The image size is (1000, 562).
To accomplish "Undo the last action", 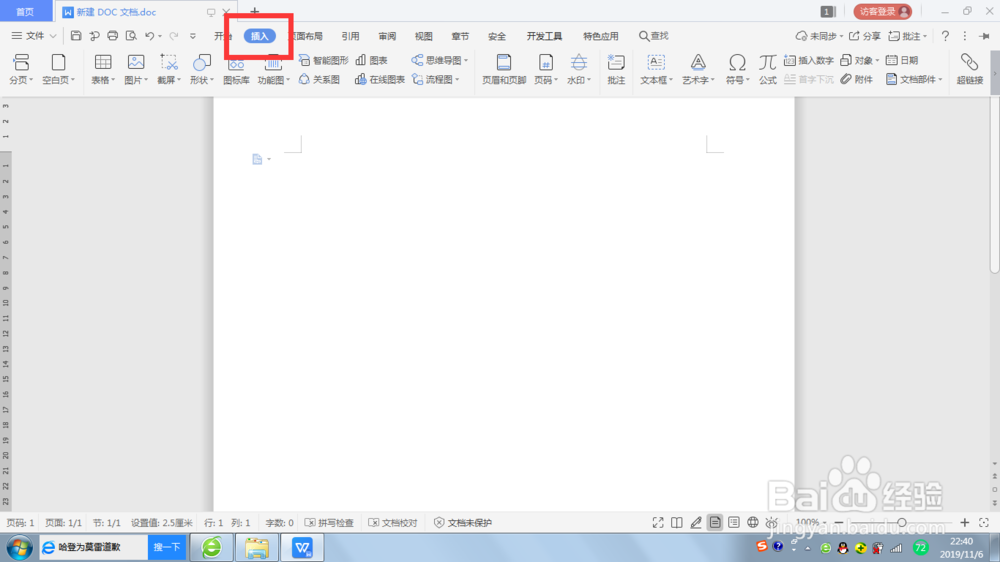I will pos(149,36).
